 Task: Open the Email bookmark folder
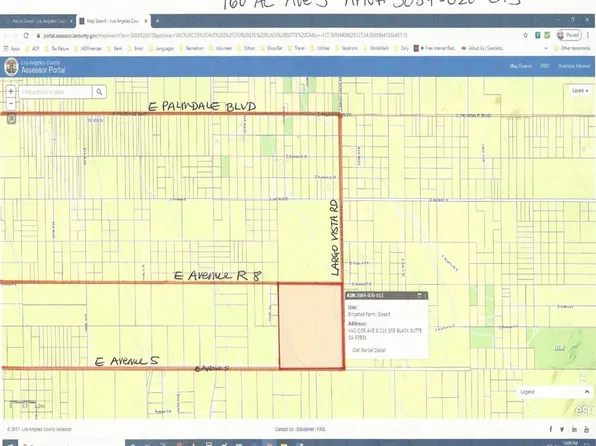[135, 48]
